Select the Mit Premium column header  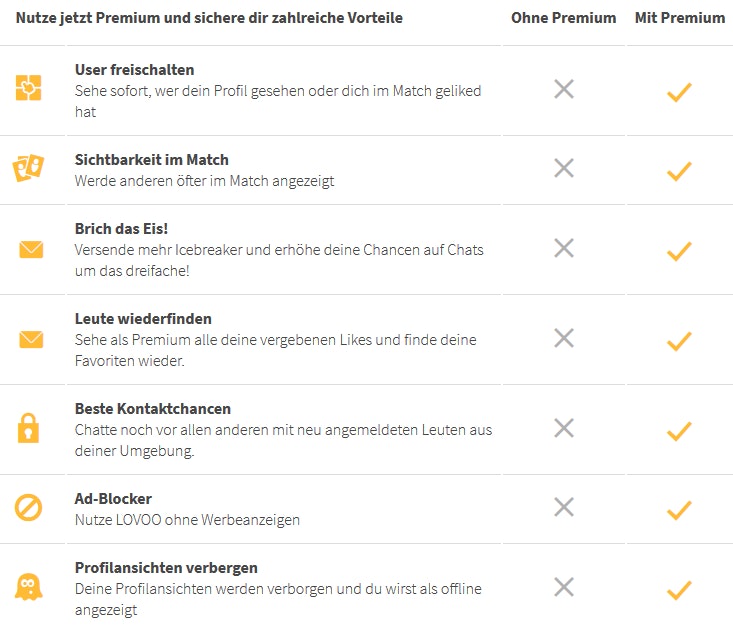click(680, 18)
